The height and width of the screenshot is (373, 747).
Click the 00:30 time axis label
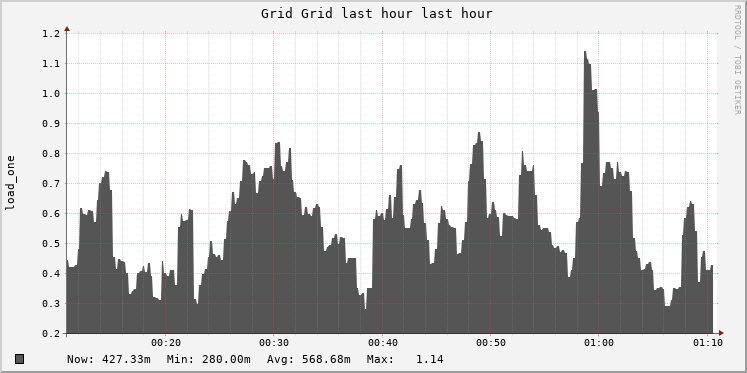(274, 343)
